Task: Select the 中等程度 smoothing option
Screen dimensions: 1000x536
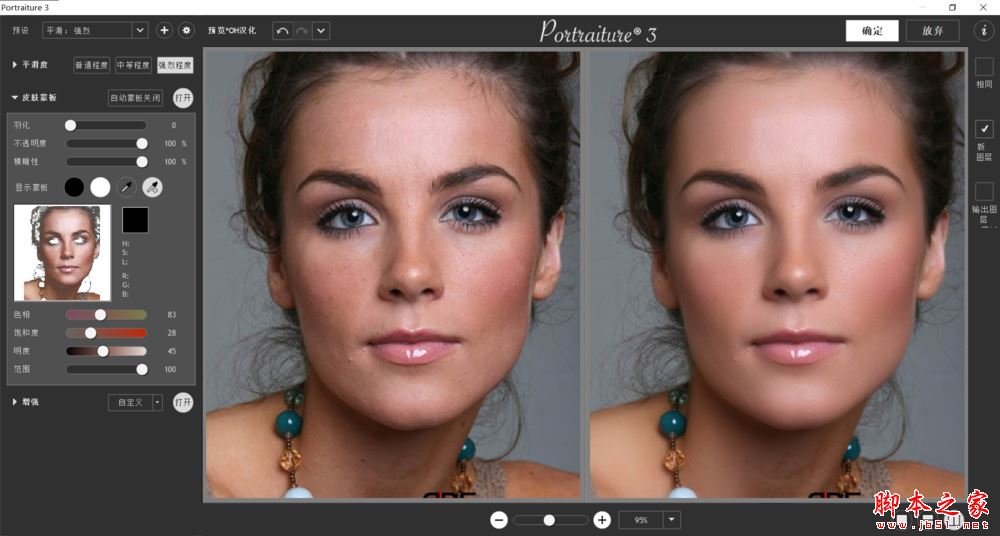Action: [x=133, y=65]
